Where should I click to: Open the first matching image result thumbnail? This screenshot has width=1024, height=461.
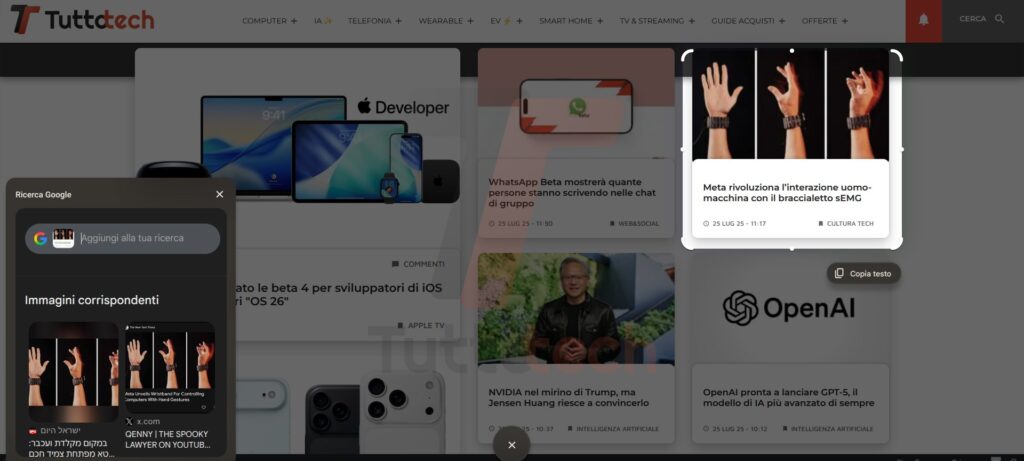pyautogui.click(x=74, y=372)
